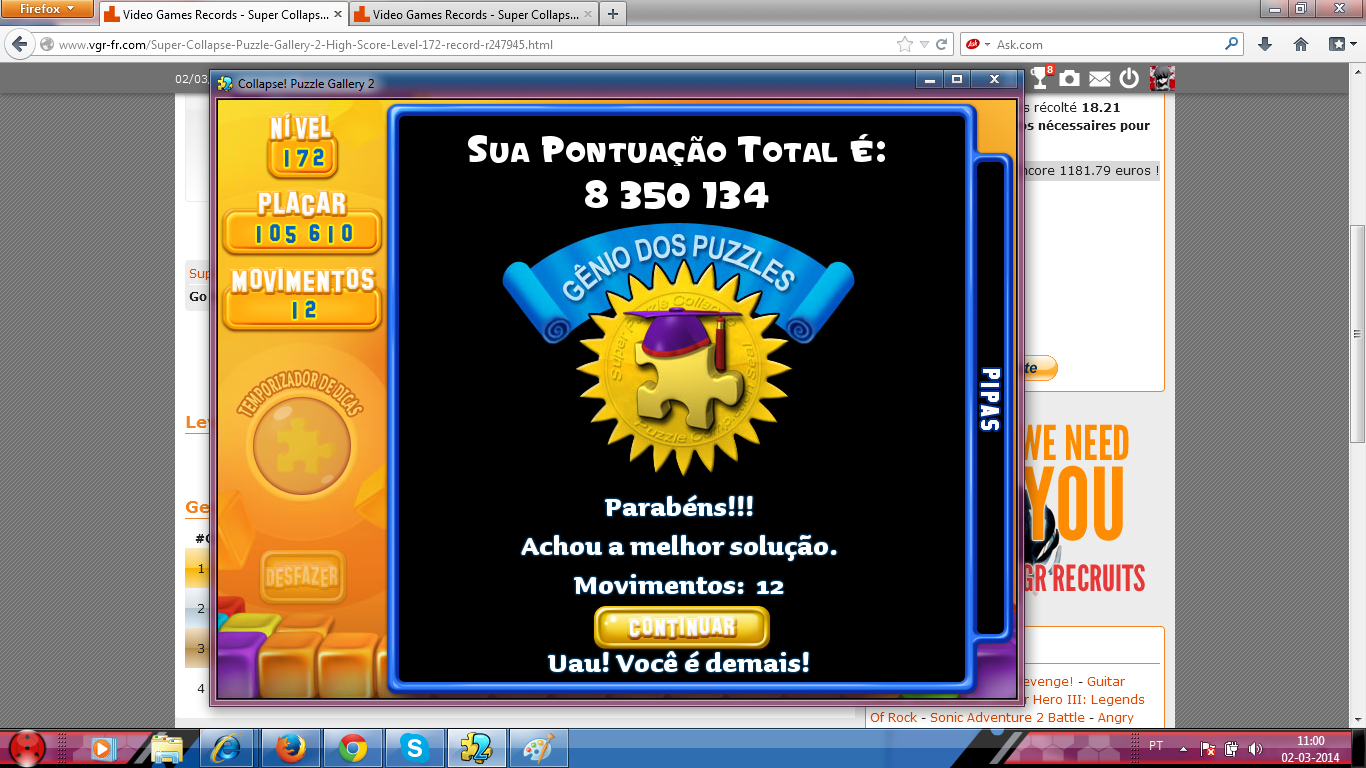The width and height of the screenshot is (1366, 768).
Task: Click the Firefox home icon
Action: [x=1301, y=44]
